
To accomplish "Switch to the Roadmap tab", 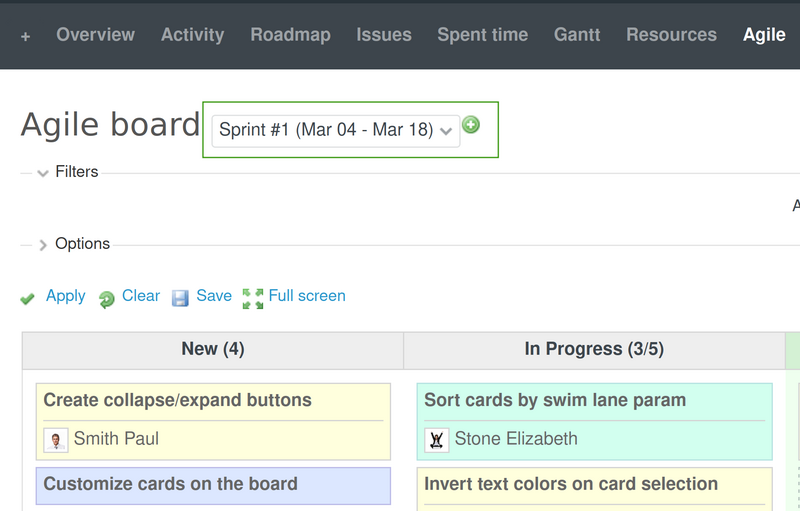I will [x=290, y=34].
